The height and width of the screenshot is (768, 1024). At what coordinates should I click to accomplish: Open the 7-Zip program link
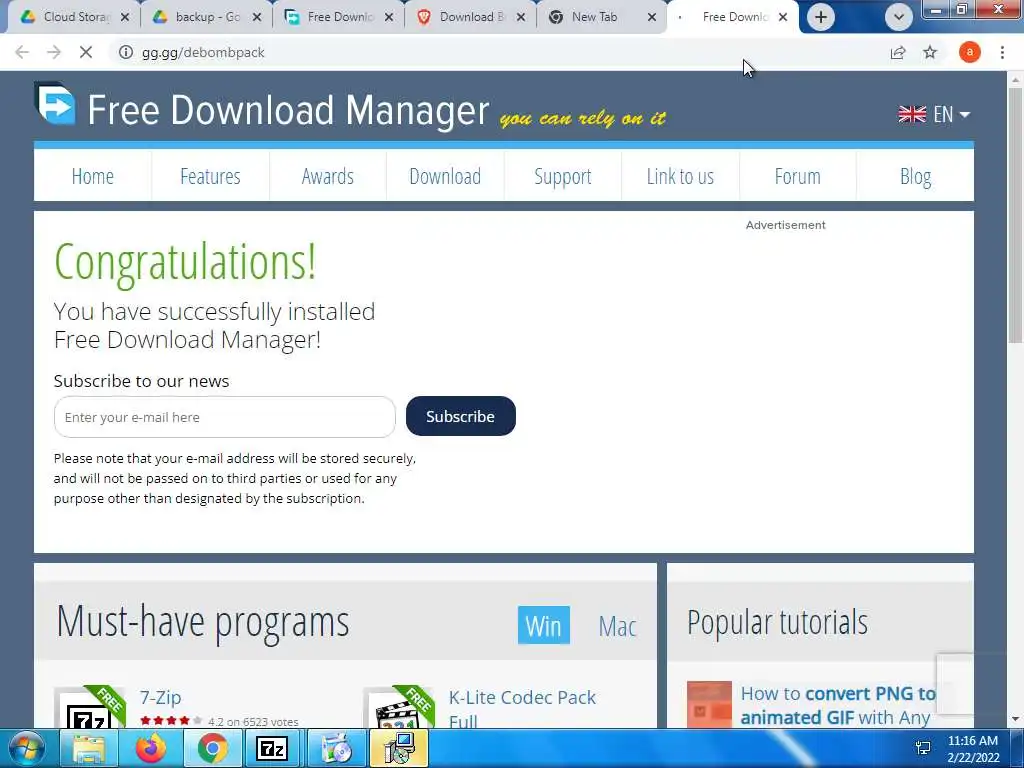161,697
